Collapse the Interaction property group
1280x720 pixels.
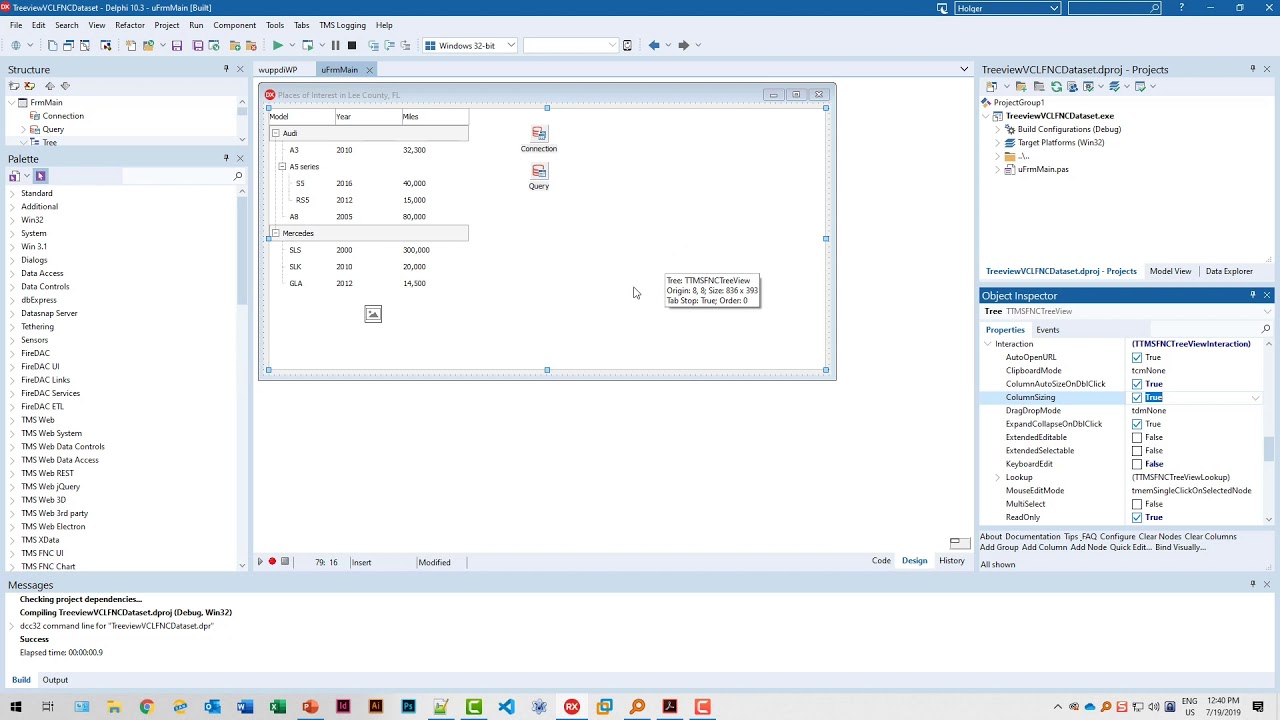(x=988, y=344)
